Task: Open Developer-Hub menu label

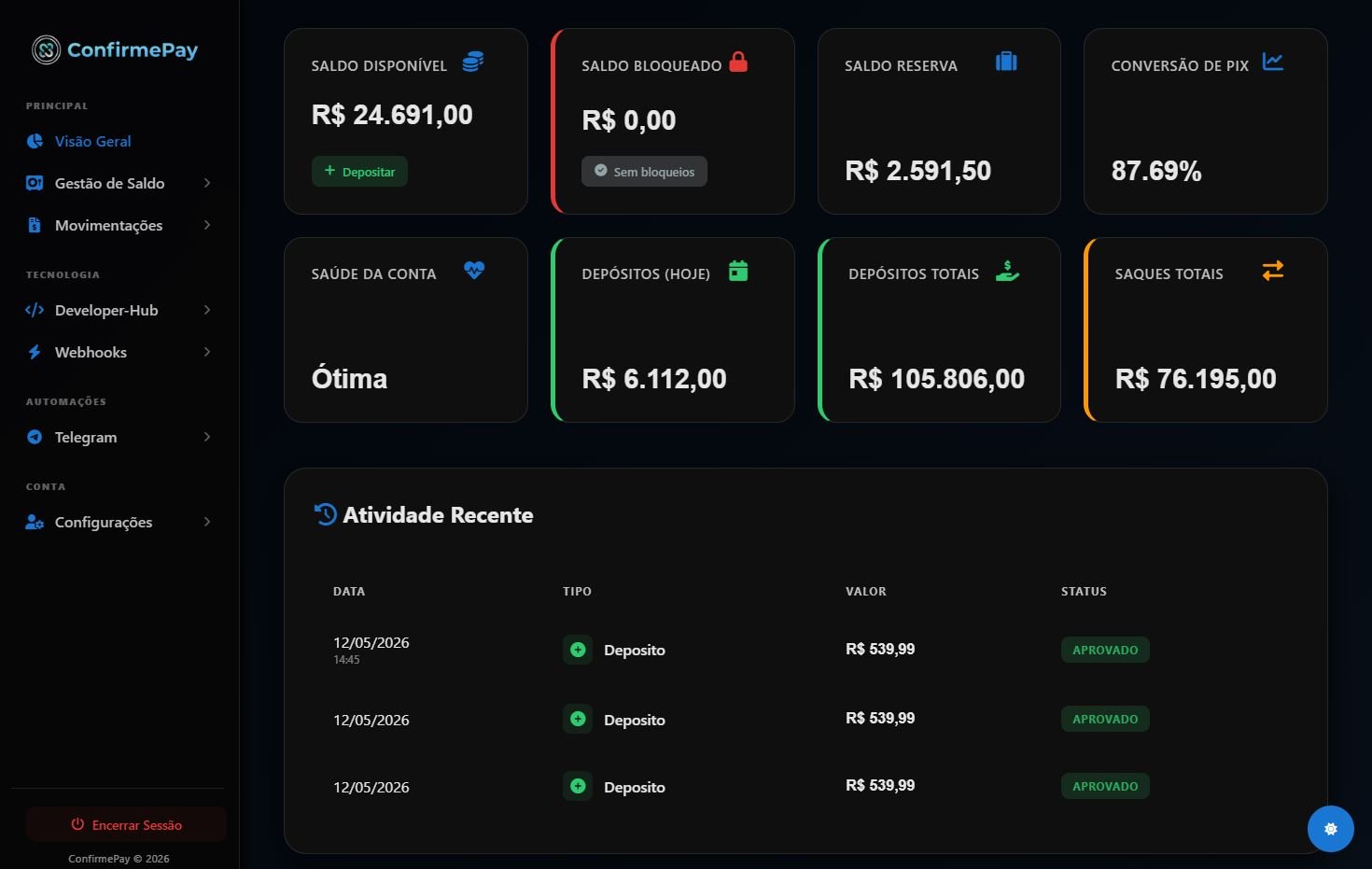Action: (106, 310)
